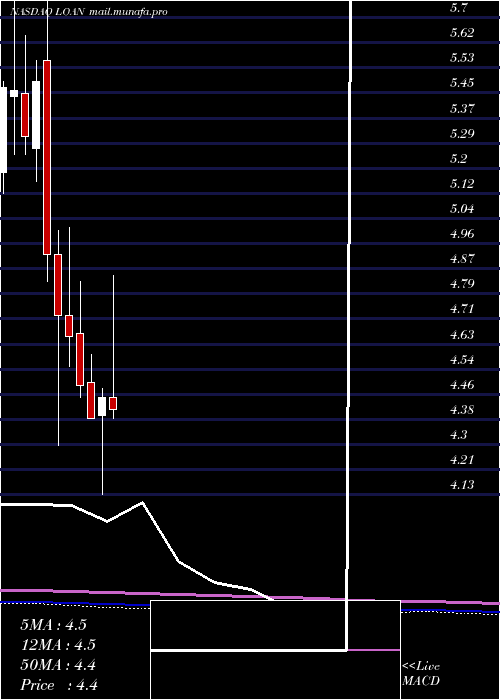Click the <<Live MACD label
The height and width of the screenshot is (700, 500).
click(x=421, y=674)
